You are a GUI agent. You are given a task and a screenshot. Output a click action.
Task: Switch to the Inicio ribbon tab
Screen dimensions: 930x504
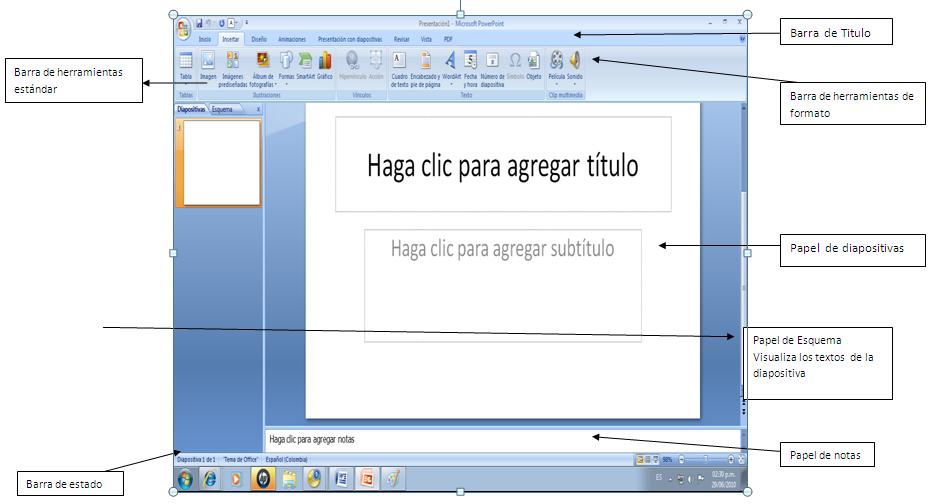(x=205, y=39)
